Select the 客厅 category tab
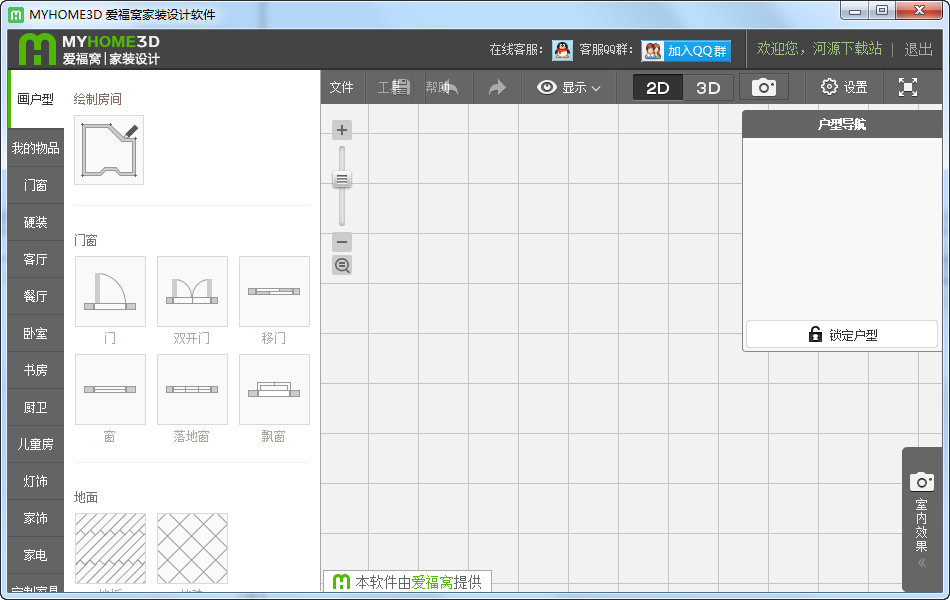This screenshot has height=600, width=950. [x=36, y=259]
